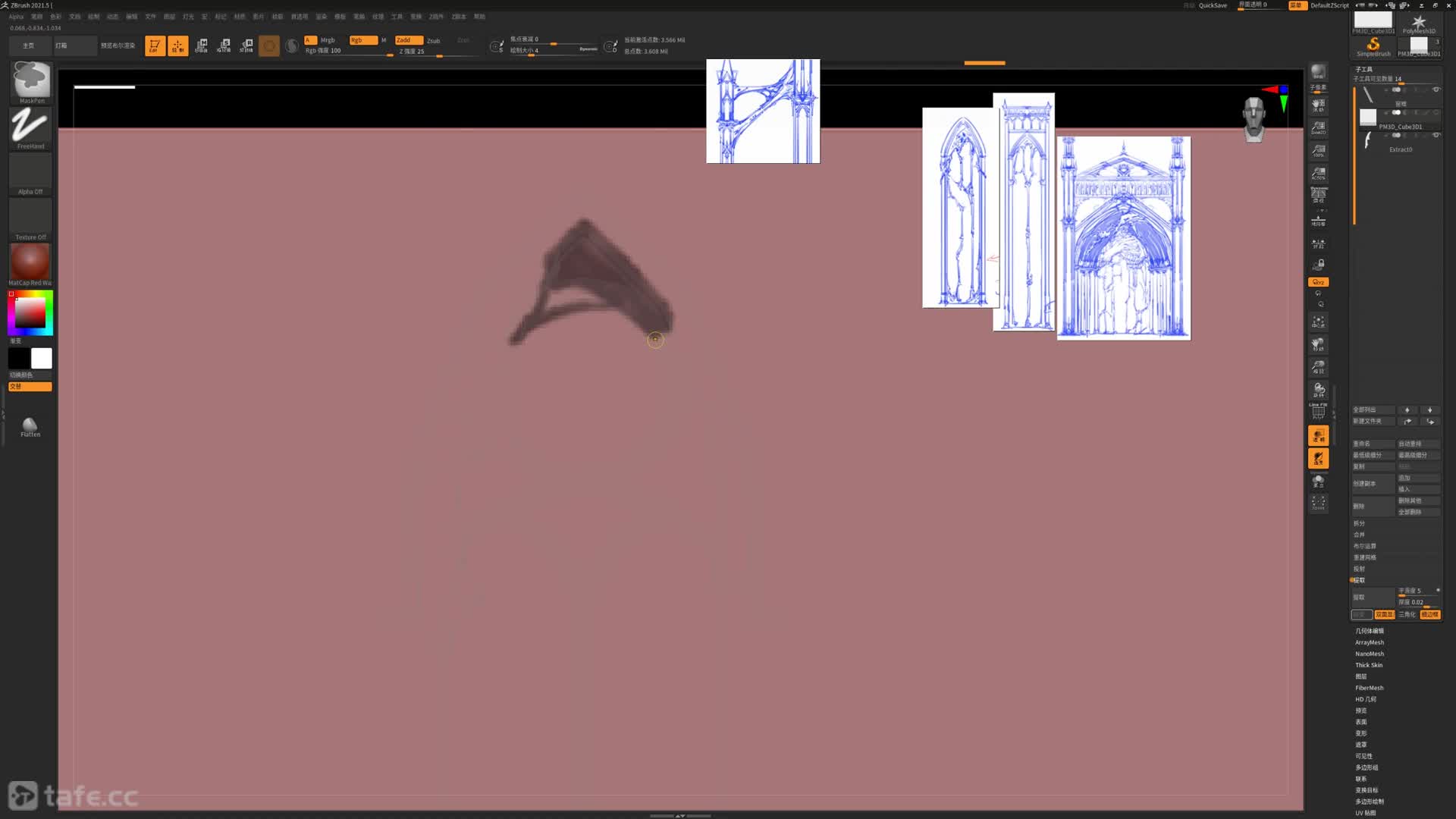
Task: Toggle visibility eye of Extract0 subtool
Action: (x=1436, y=135)
